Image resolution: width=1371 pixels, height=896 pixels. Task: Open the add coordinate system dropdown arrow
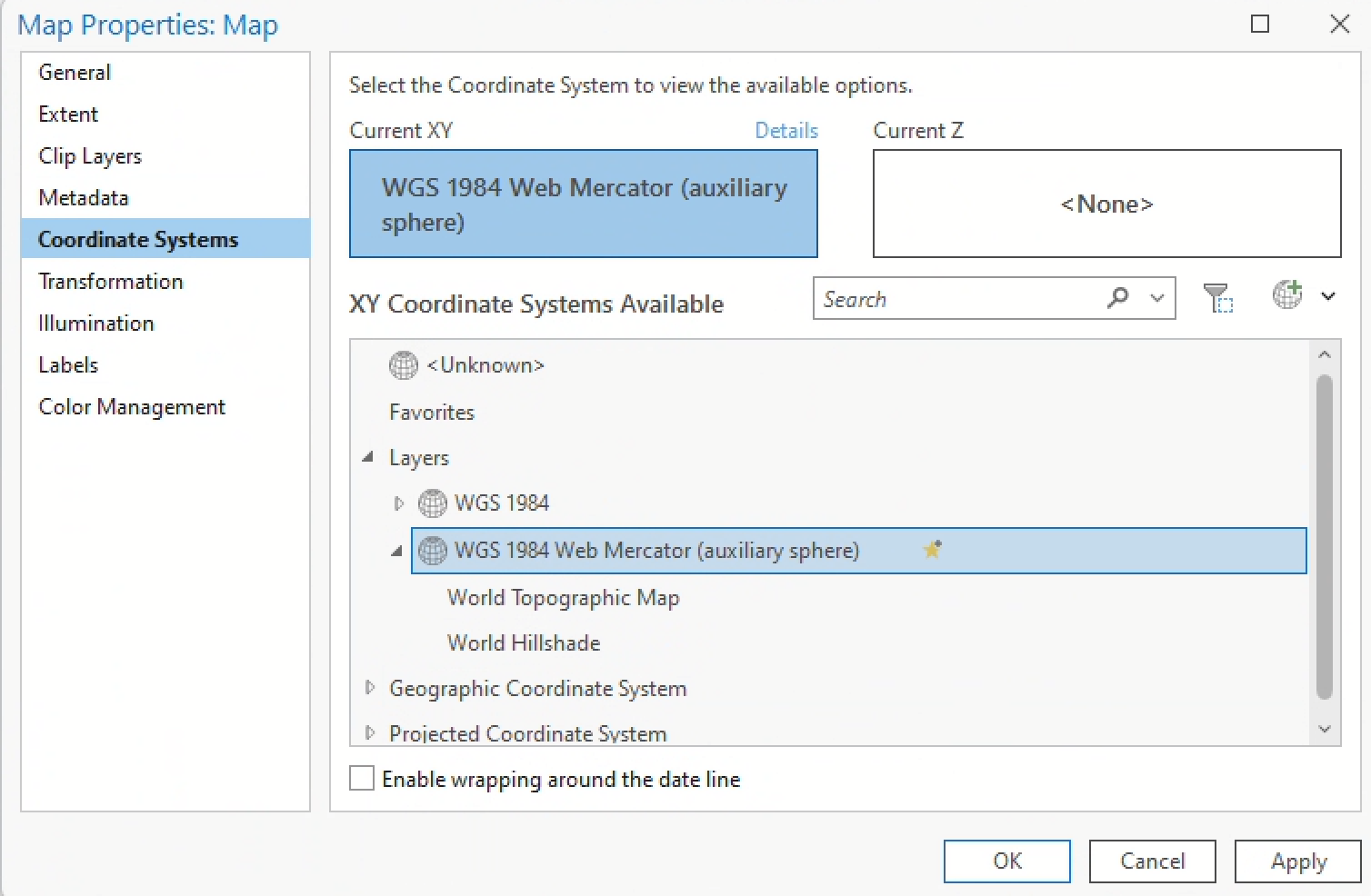click(x=1327, y=296)
